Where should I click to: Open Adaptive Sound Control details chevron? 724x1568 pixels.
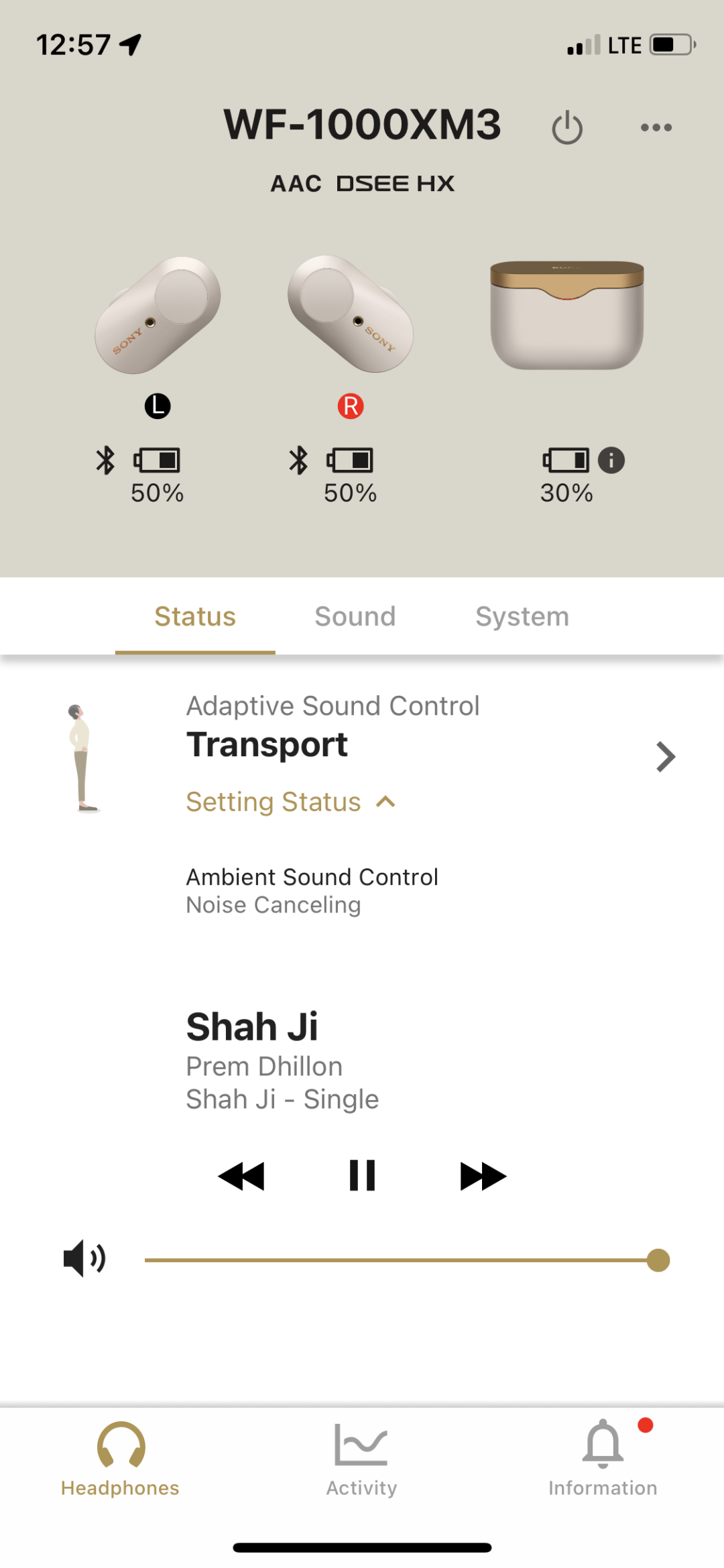[x=665, y=757]
